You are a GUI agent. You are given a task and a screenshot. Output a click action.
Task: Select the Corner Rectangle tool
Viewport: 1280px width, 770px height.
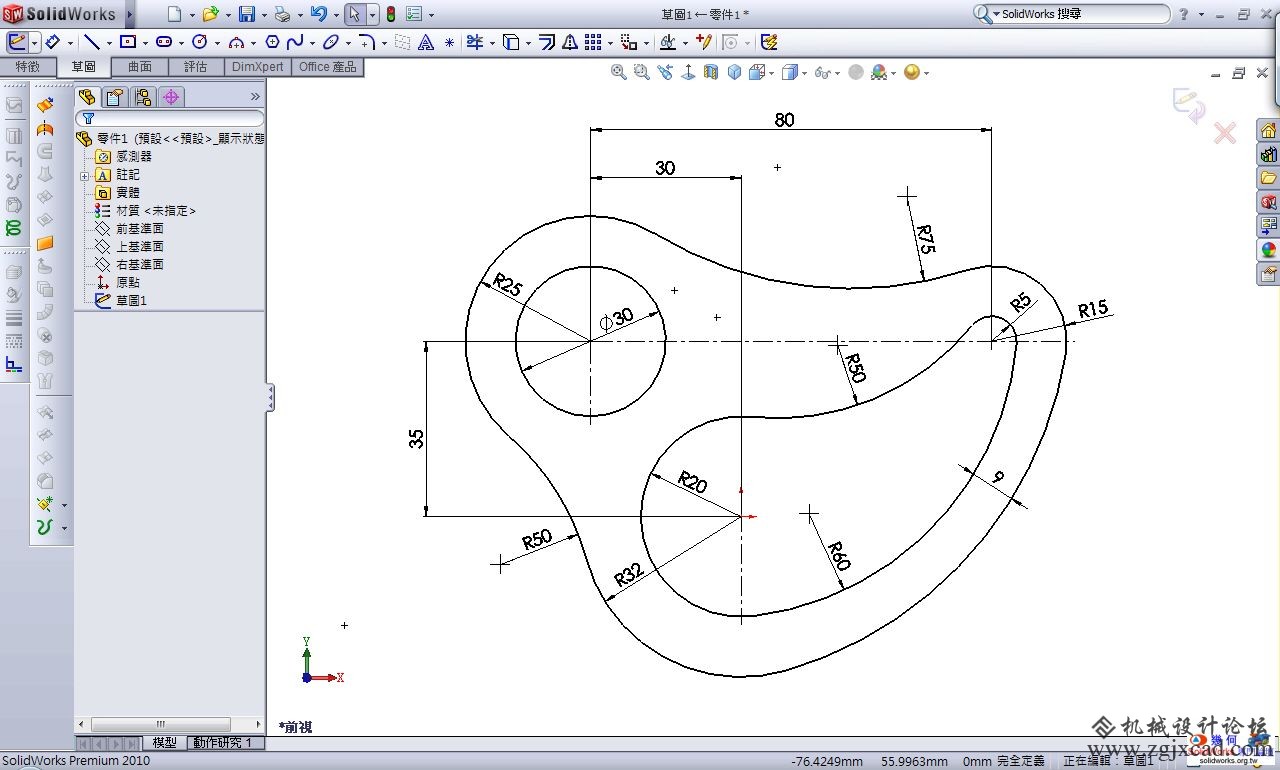pyautogui.click(x=128, y=42)
